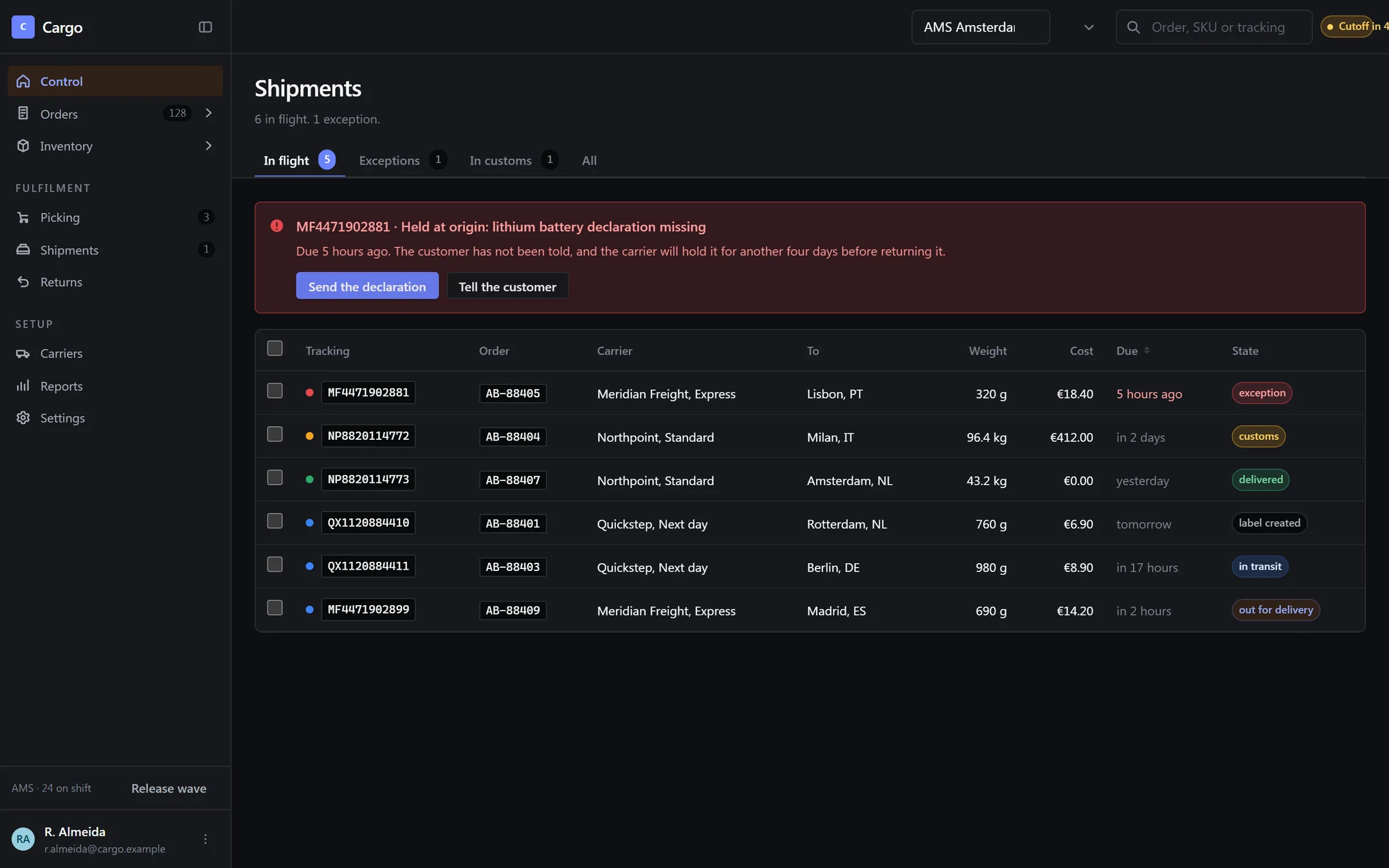This screenshot has width=1389, height=868.
Task: Open Picking in the sidebar
Action: coord(115,217)
